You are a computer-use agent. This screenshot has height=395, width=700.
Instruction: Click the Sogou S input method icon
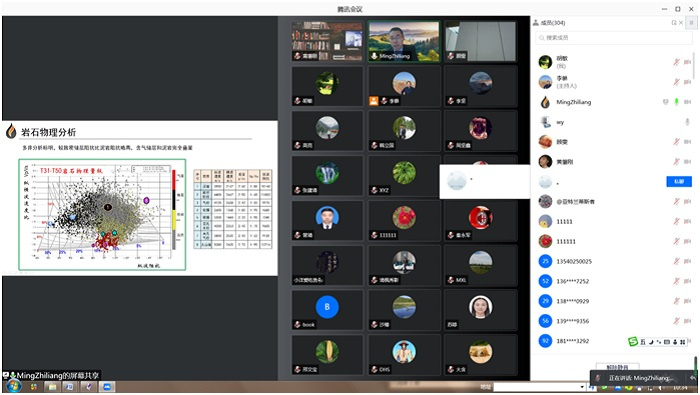tap(633, 341)
